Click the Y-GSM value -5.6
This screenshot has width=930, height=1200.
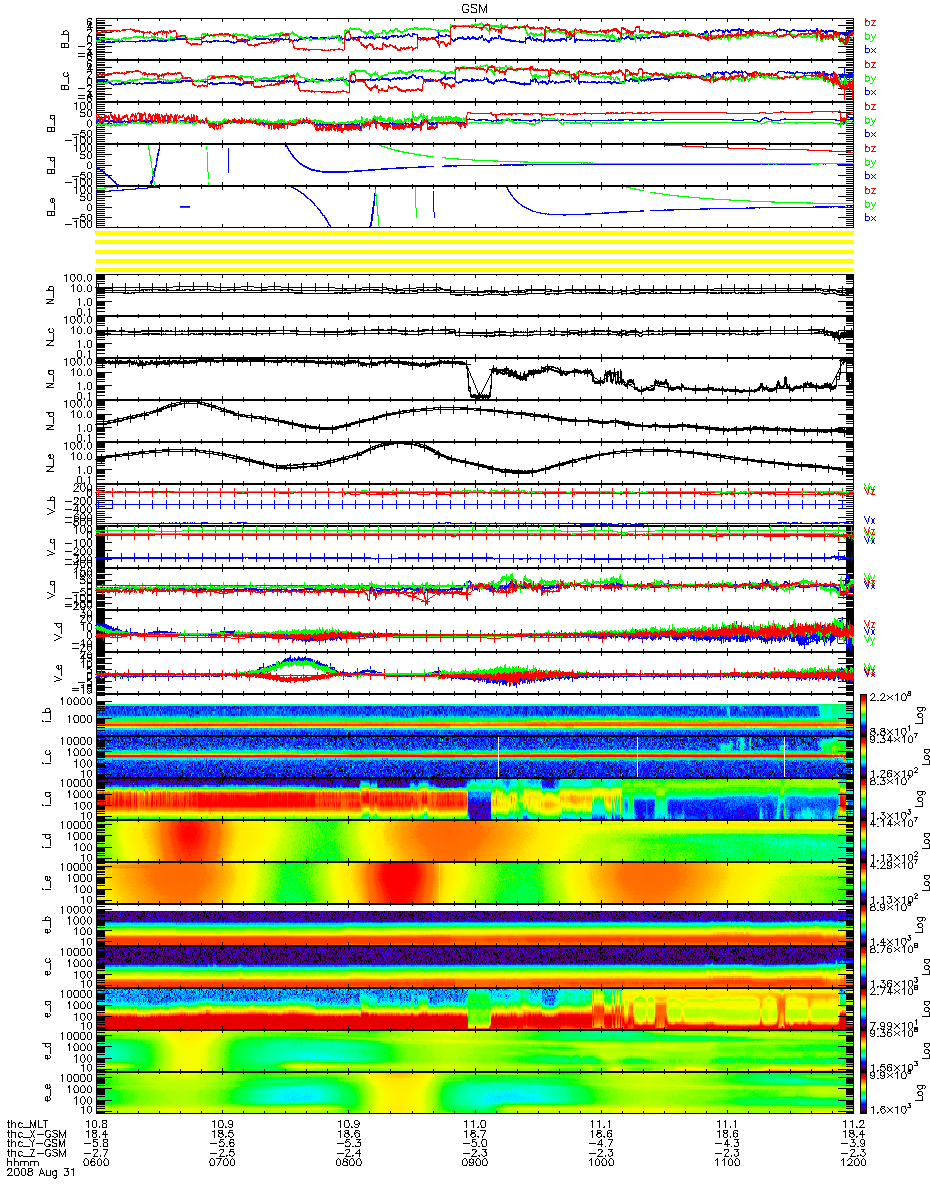[x=223, y=1144]
